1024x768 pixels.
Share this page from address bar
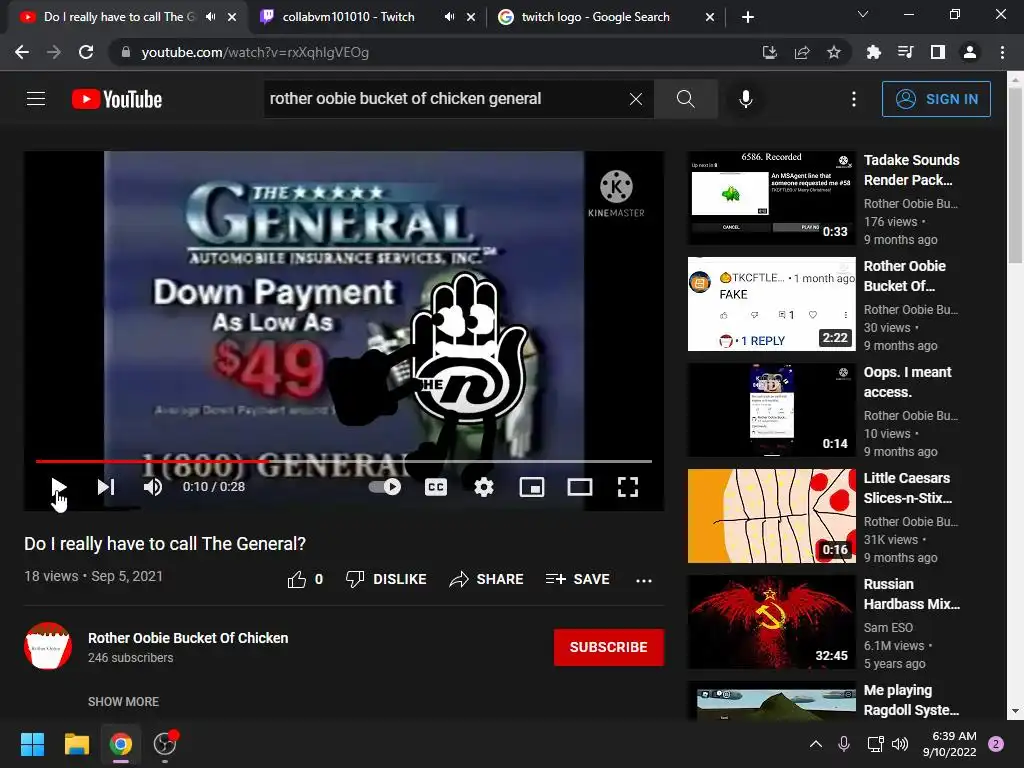tap(802, 52)
